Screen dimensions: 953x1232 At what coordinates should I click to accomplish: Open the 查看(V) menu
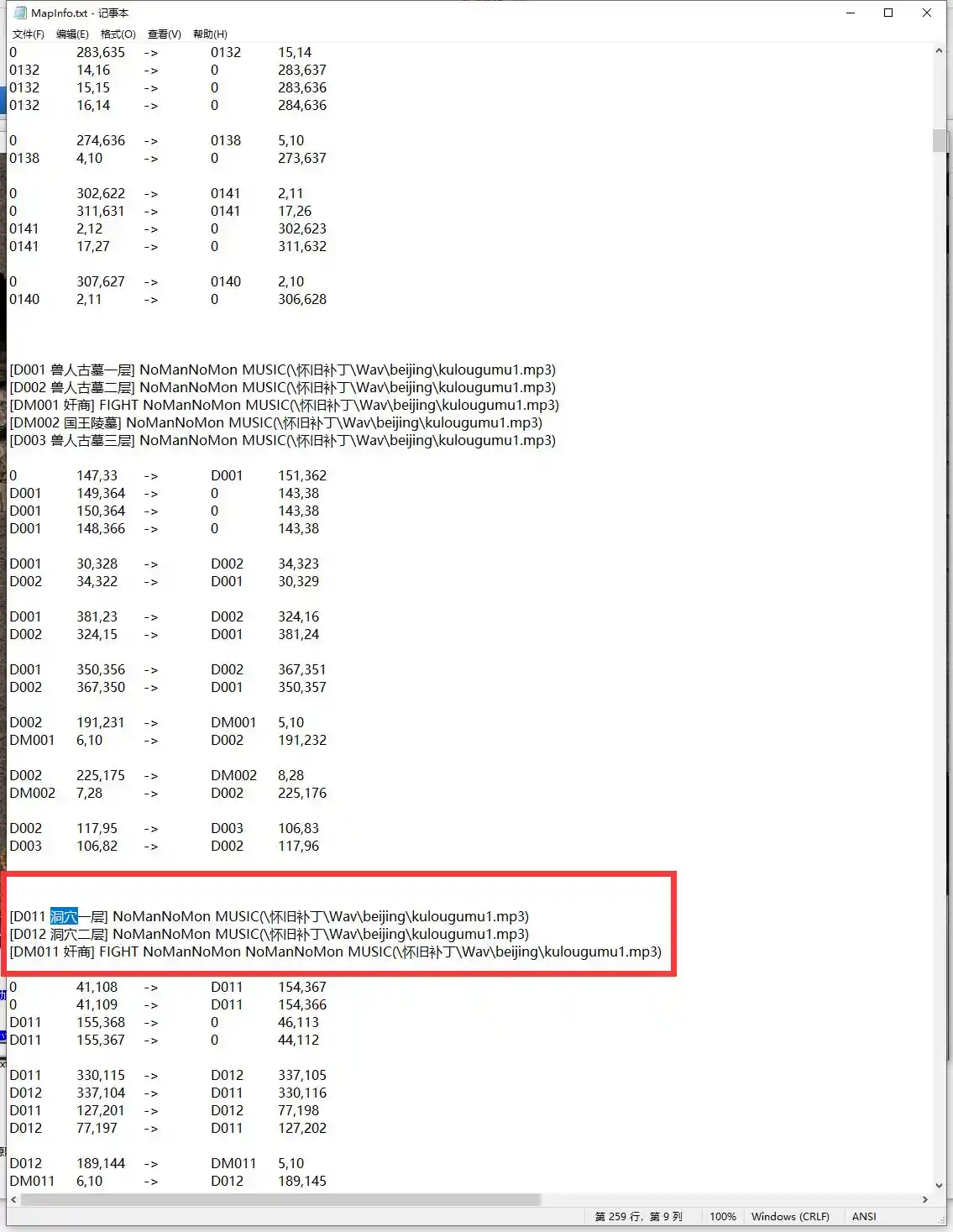coord(164,34)
